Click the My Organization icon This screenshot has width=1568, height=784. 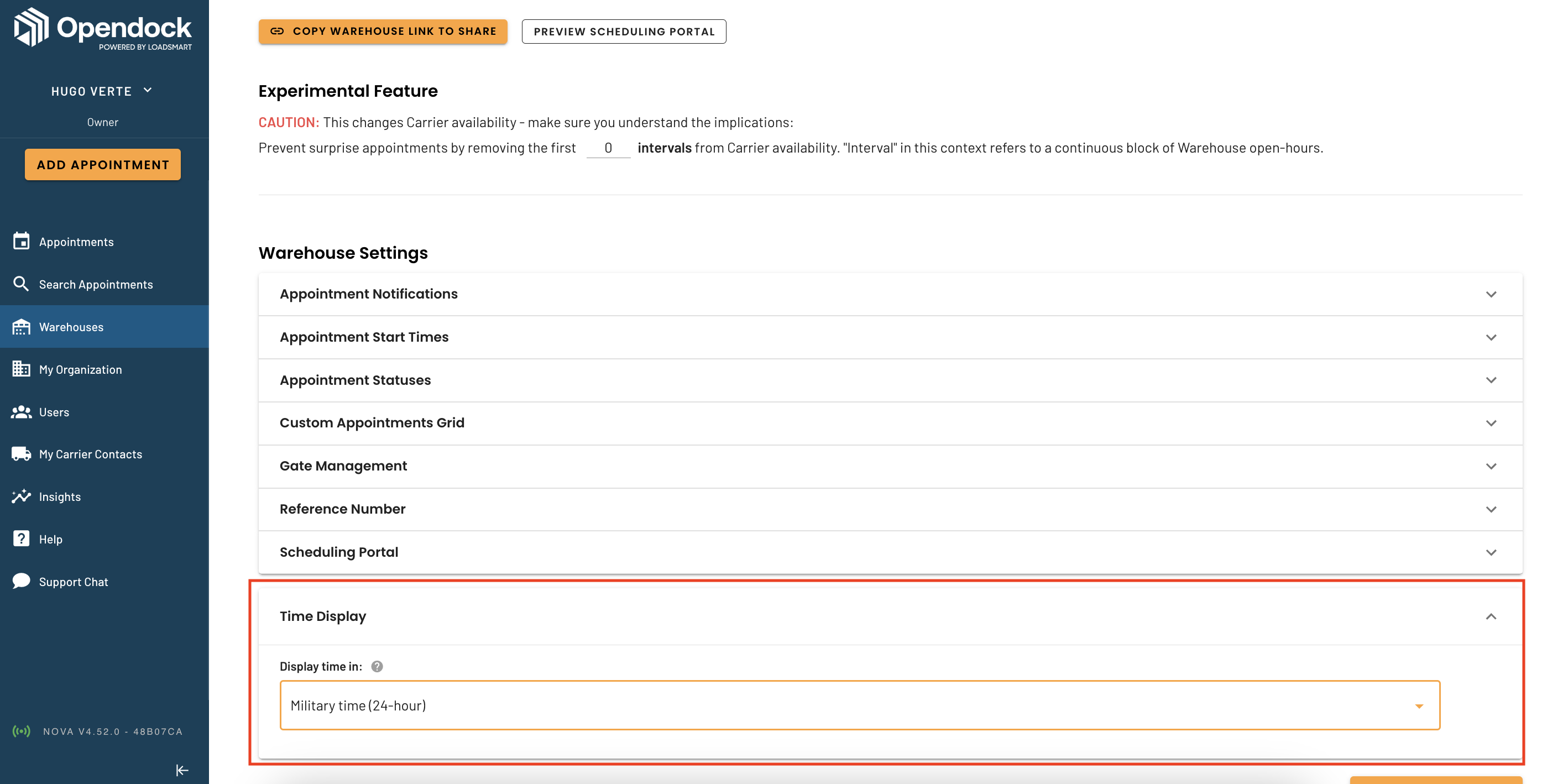click(x=22, y=369)
